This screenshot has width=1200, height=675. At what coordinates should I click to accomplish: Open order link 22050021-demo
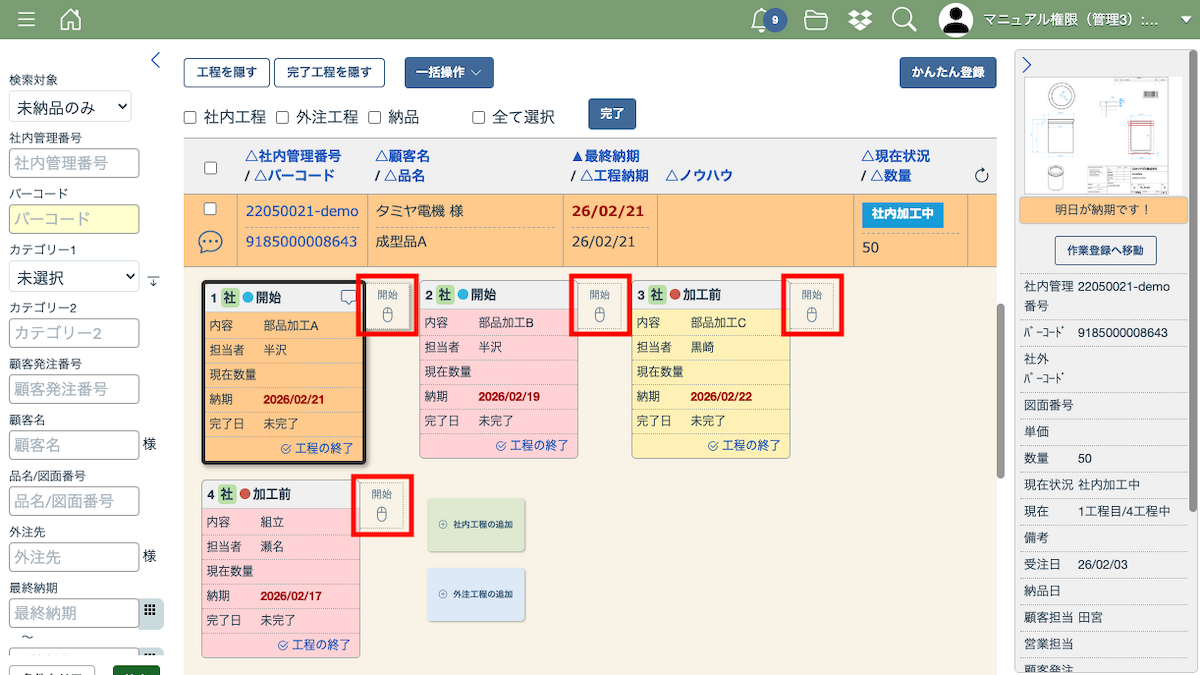(x=301, y=211)
